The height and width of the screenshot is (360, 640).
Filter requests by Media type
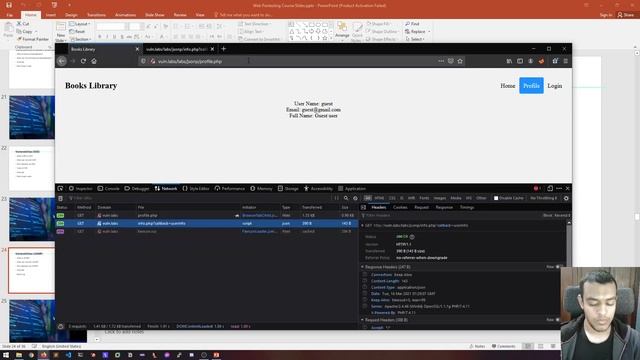pos(456,198)
